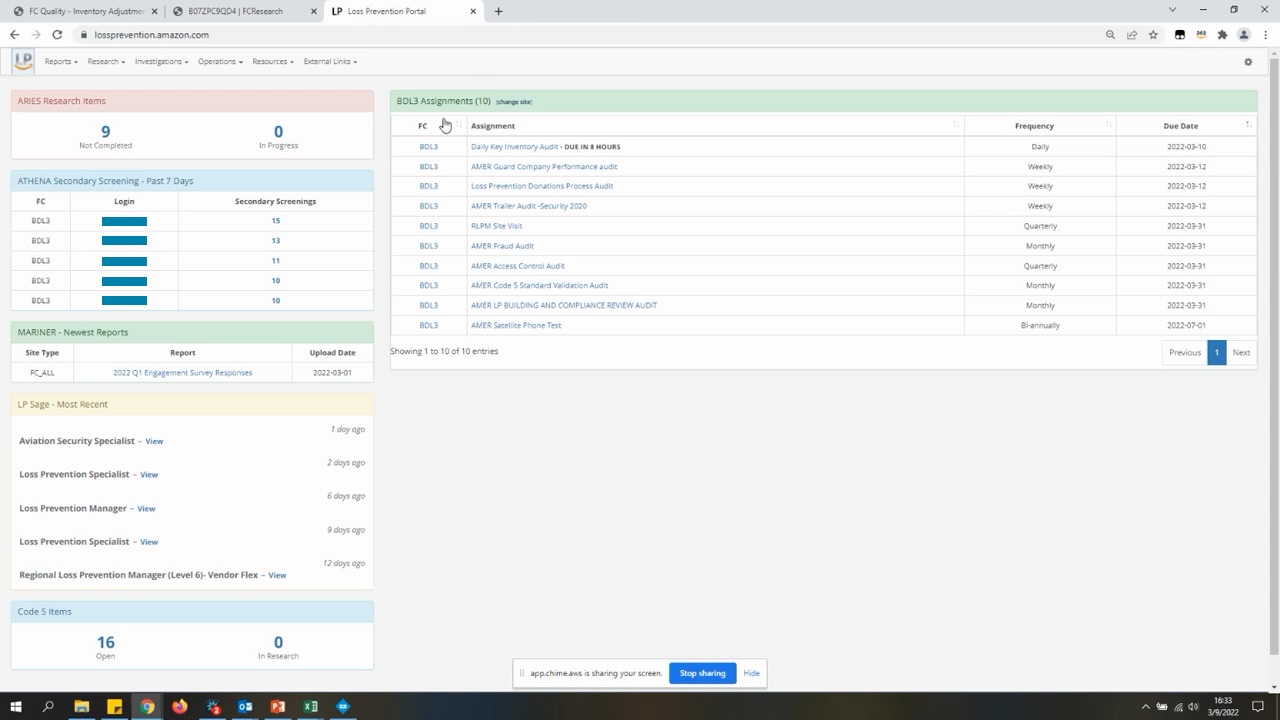Reload the page with the refresh icon
The height and width of the screenshot is (720, 1280).
click(57, 35)
